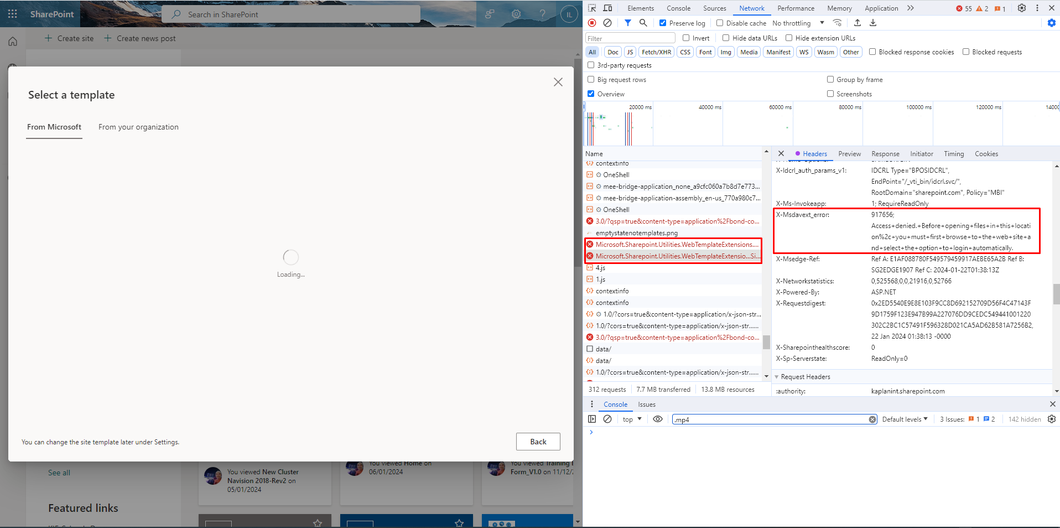Image resolution: width=1060 pixels, height=528 pixels.
Task: Export HAR file download icon
Action: pos(873,23)
